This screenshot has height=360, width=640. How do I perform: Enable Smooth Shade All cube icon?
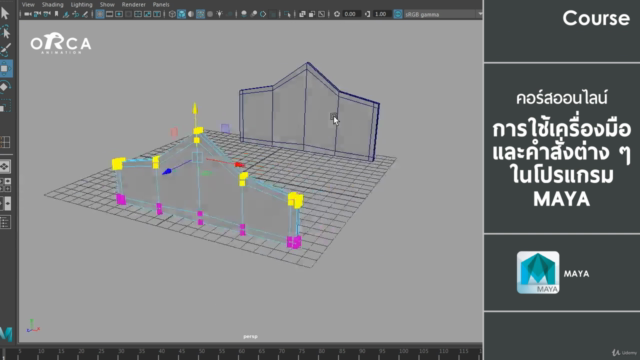pyautogui.click(x=182, y=14)
